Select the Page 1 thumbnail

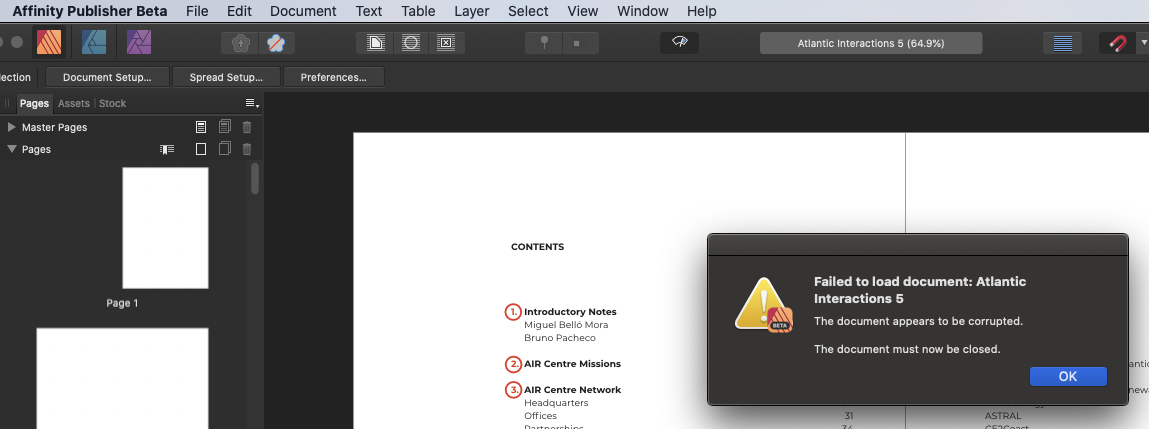(x=165, y=228)
